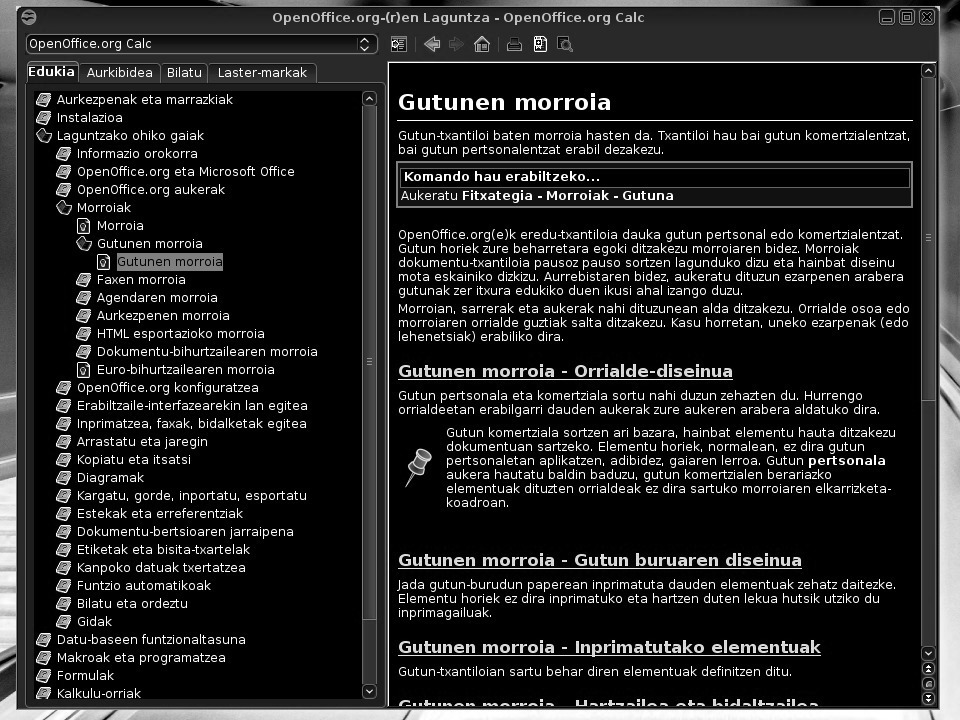The width and height of the screenshot is (960, 720).
Task: Expand the Formulak book
Action: pyautogui.click(x=75, y=676)
